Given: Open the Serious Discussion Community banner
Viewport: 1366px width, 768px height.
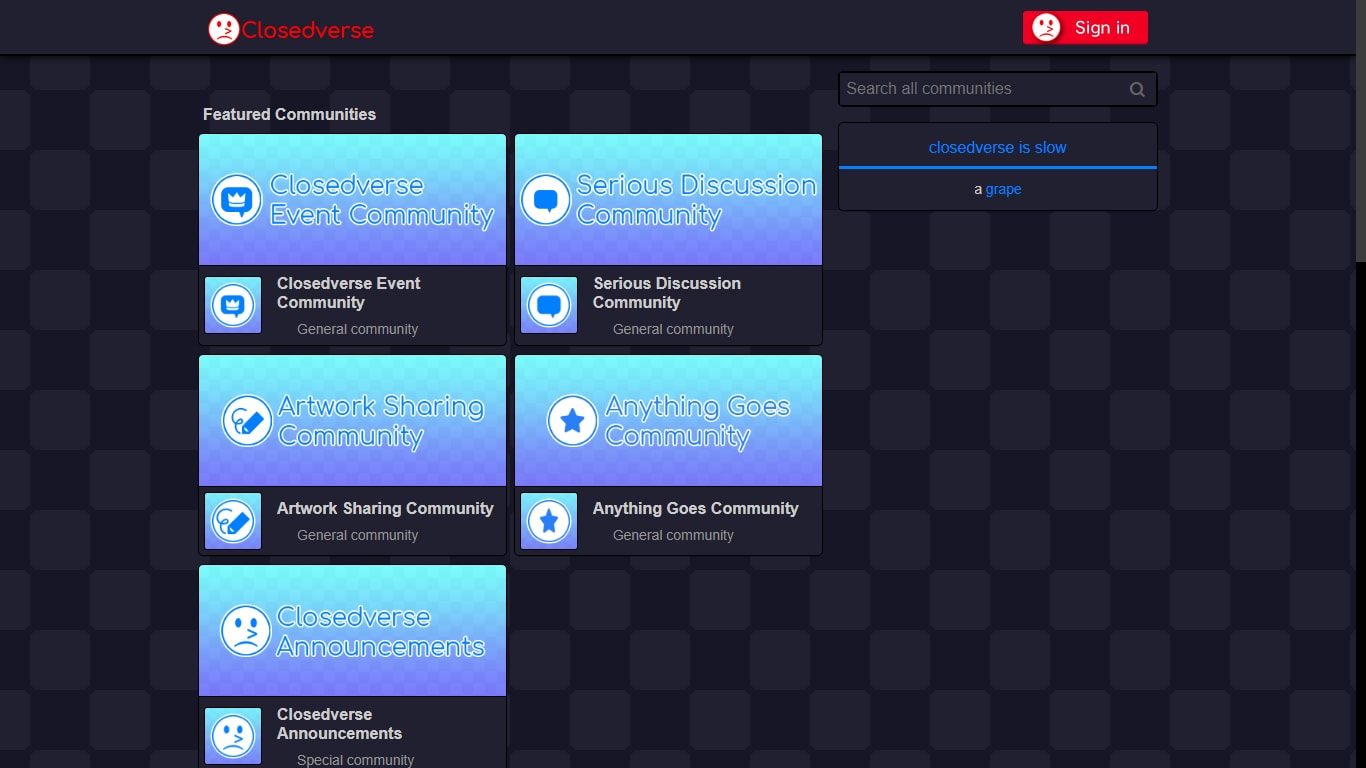Looking at the screenshot, I should 668,200.
